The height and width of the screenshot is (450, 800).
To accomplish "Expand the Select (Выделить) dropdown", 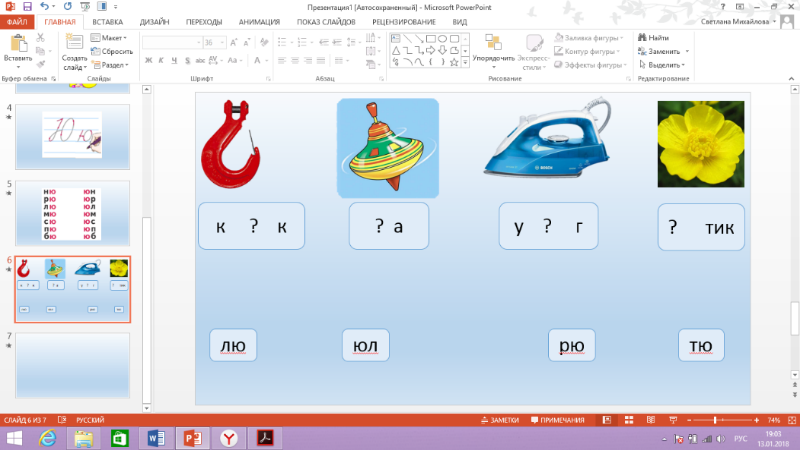I will point(665,64).
